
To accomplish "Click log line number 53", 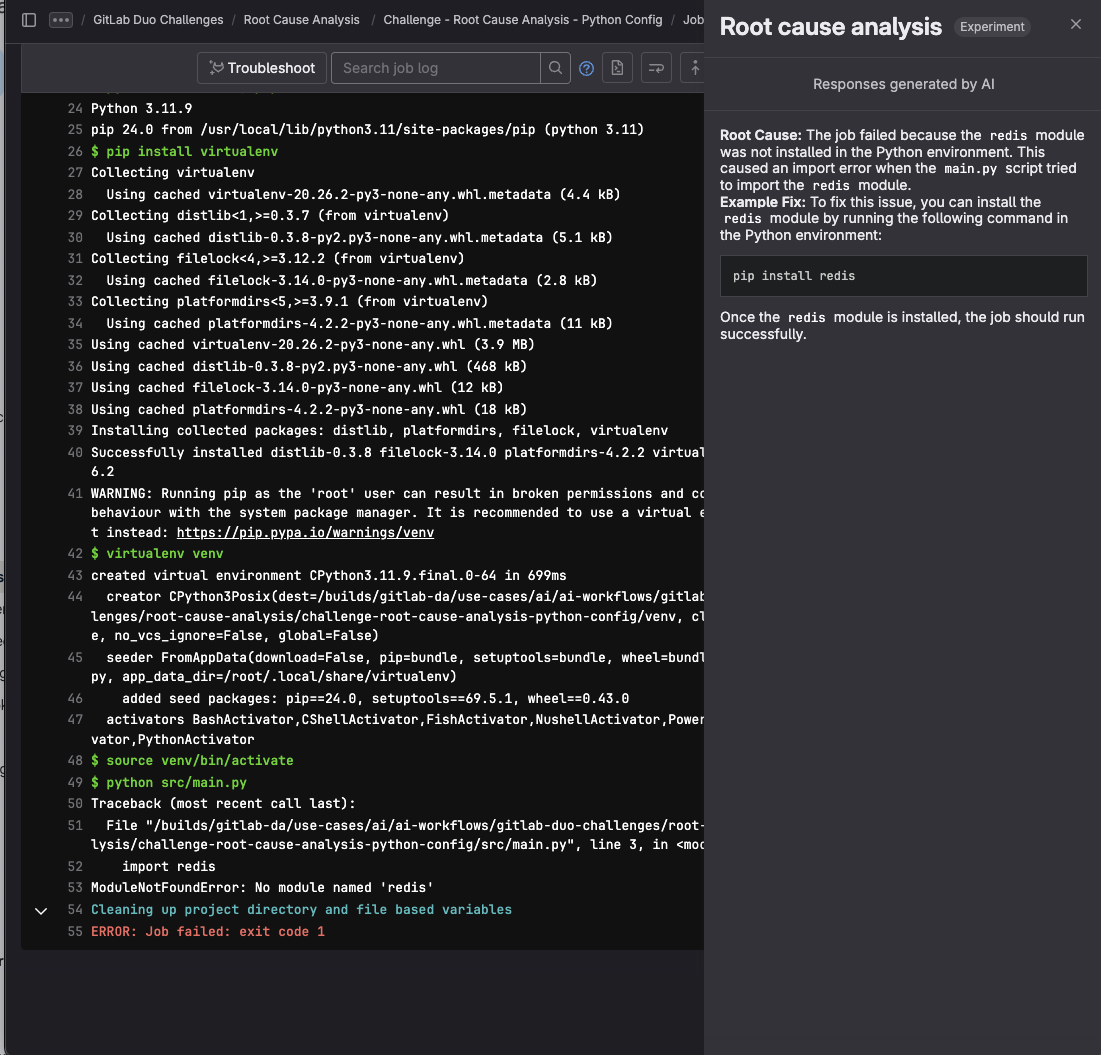I will pos(75,888).
